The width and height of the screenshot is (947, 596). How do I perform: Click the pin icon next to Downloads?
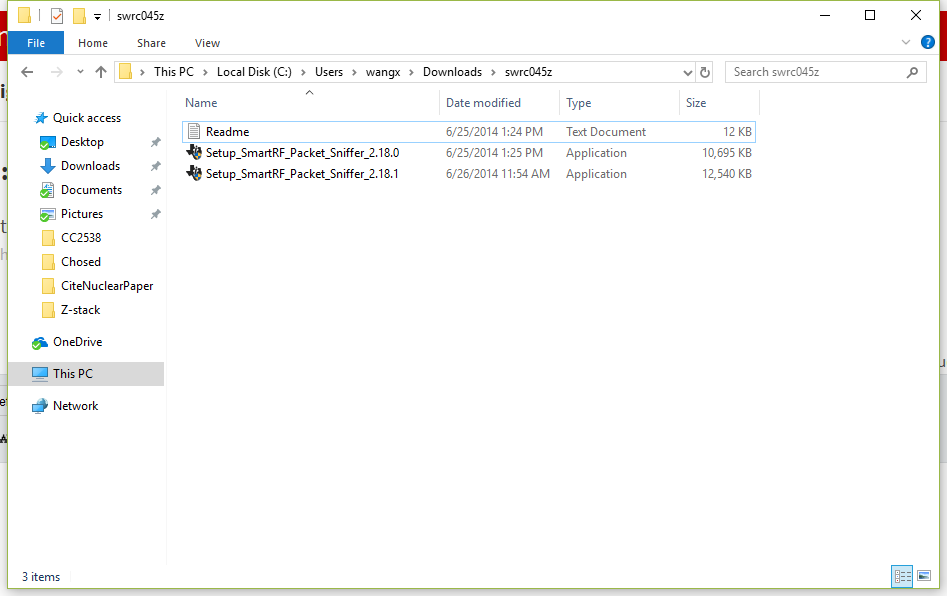pyautogui.click(x=155, y=166)
